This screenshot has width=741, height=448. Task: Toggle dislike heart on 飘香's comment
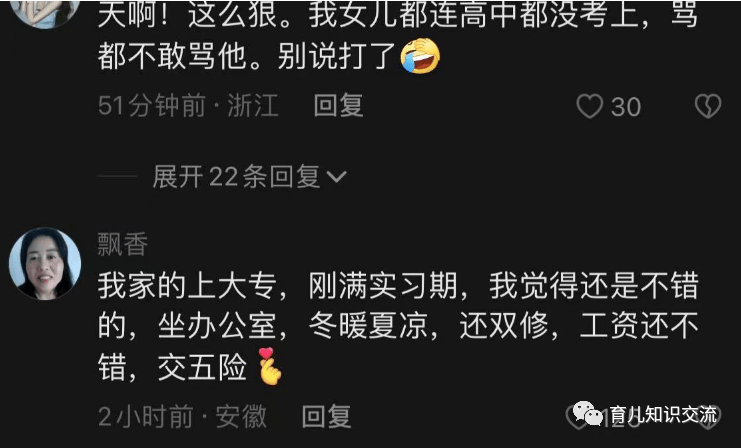coord(711,418)
